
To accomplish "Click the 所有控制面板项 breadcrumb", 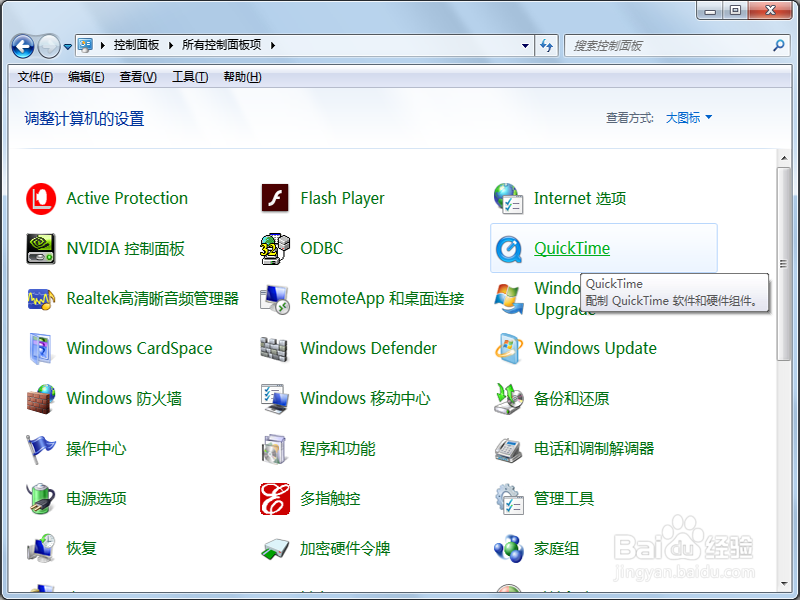I will [x=221, y=45].
